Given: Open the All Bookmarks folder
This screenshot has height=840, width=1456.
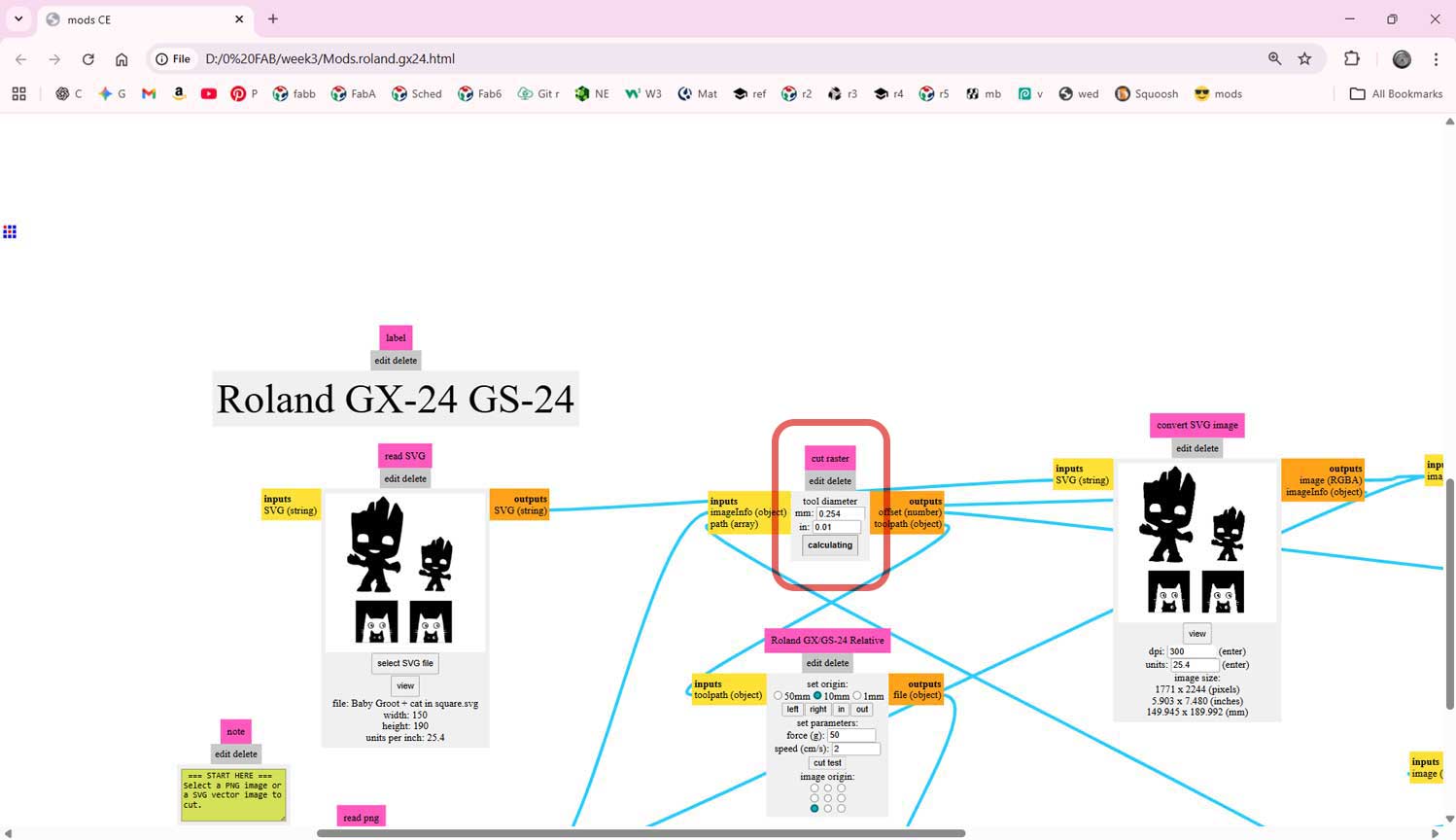Looking at the screenshot, I should [1396, 94].
